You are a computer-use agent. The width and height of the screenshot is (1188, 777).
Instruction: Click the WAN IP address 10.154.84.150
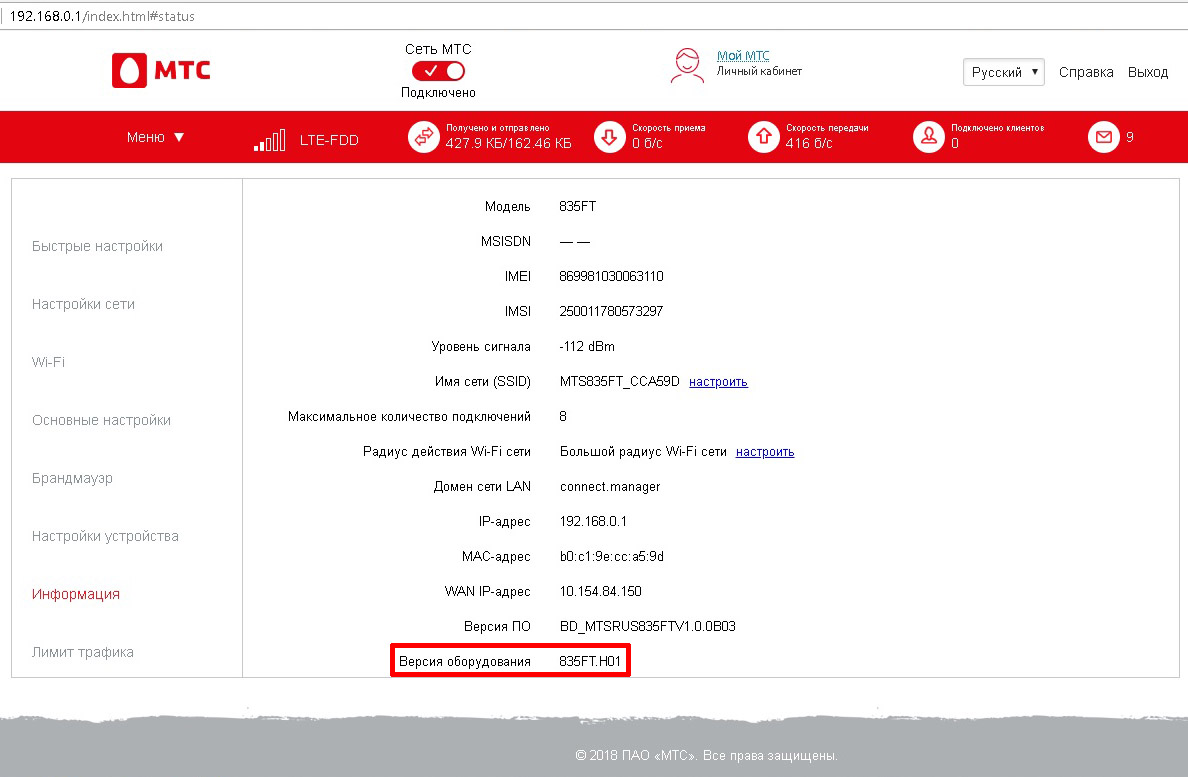click(x=601, y=591)
